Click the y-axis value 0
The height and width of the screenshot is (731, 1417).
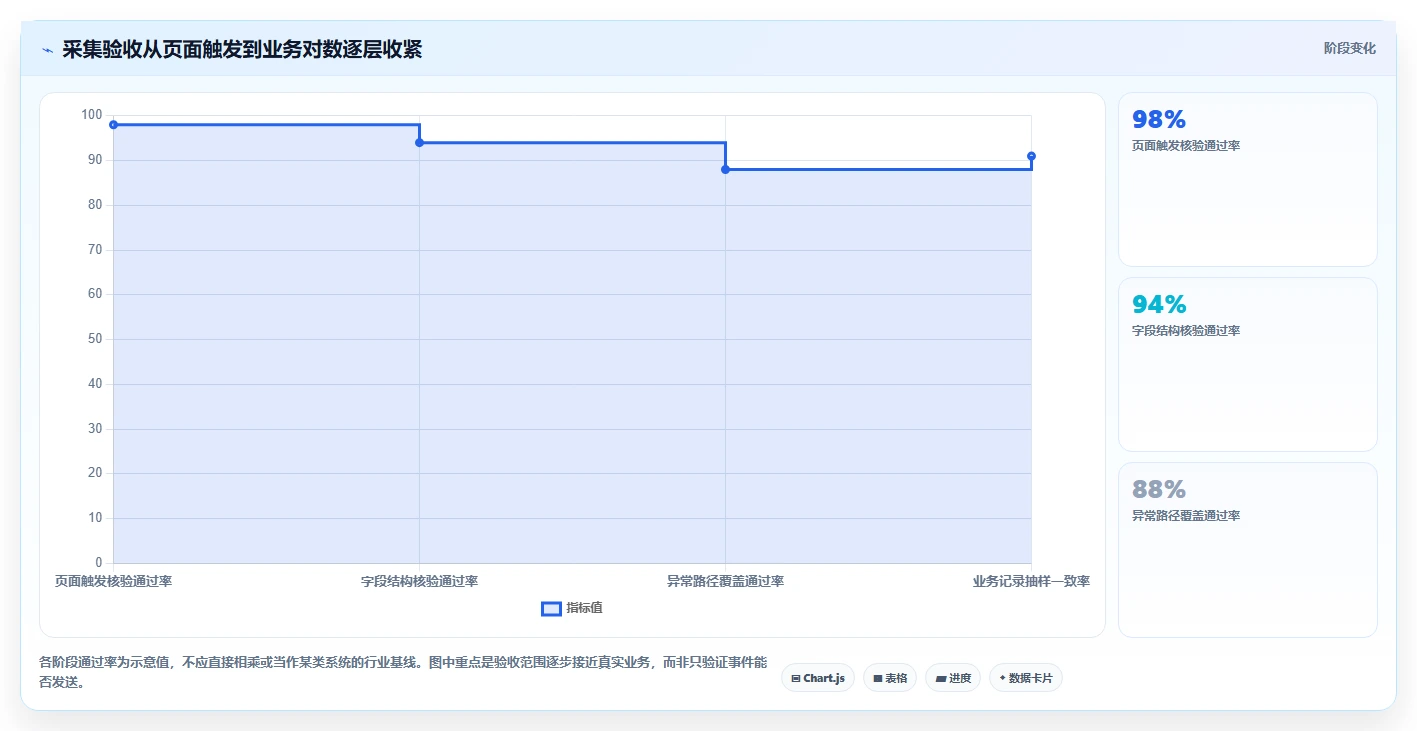(99, 562)
